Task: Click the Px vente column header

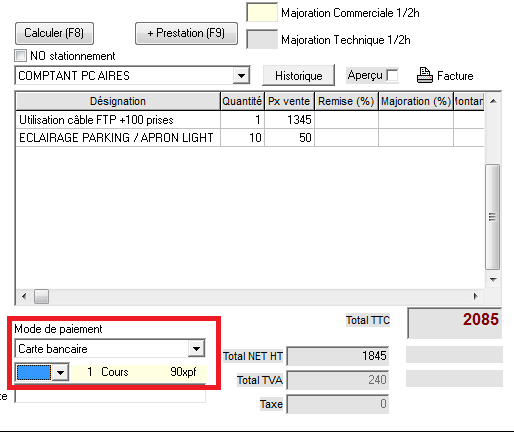Action: coord(289,101)
